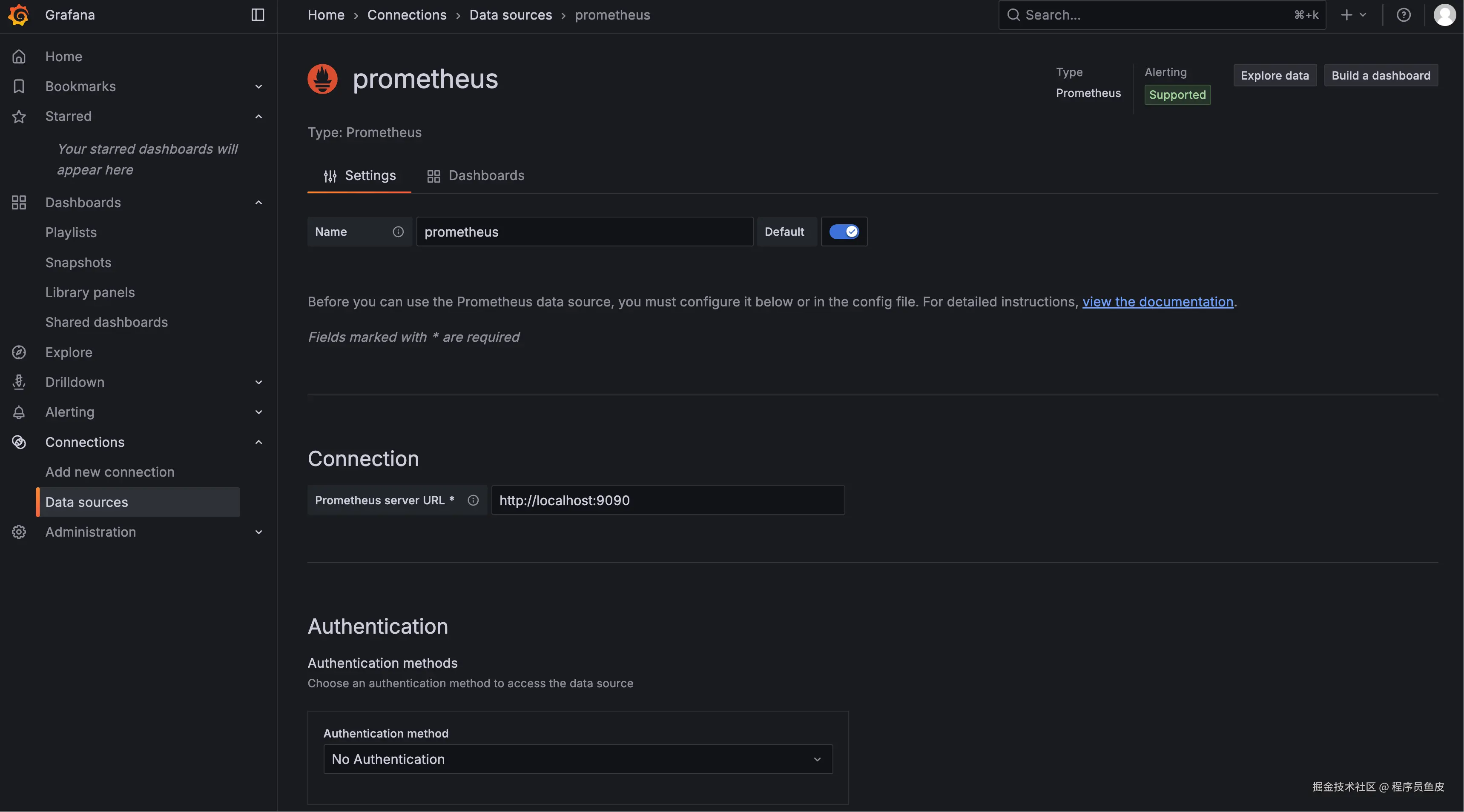This screenshot has width=1464, height=812.
Task: Open the help question mark icon
Action: (1403, 15)
